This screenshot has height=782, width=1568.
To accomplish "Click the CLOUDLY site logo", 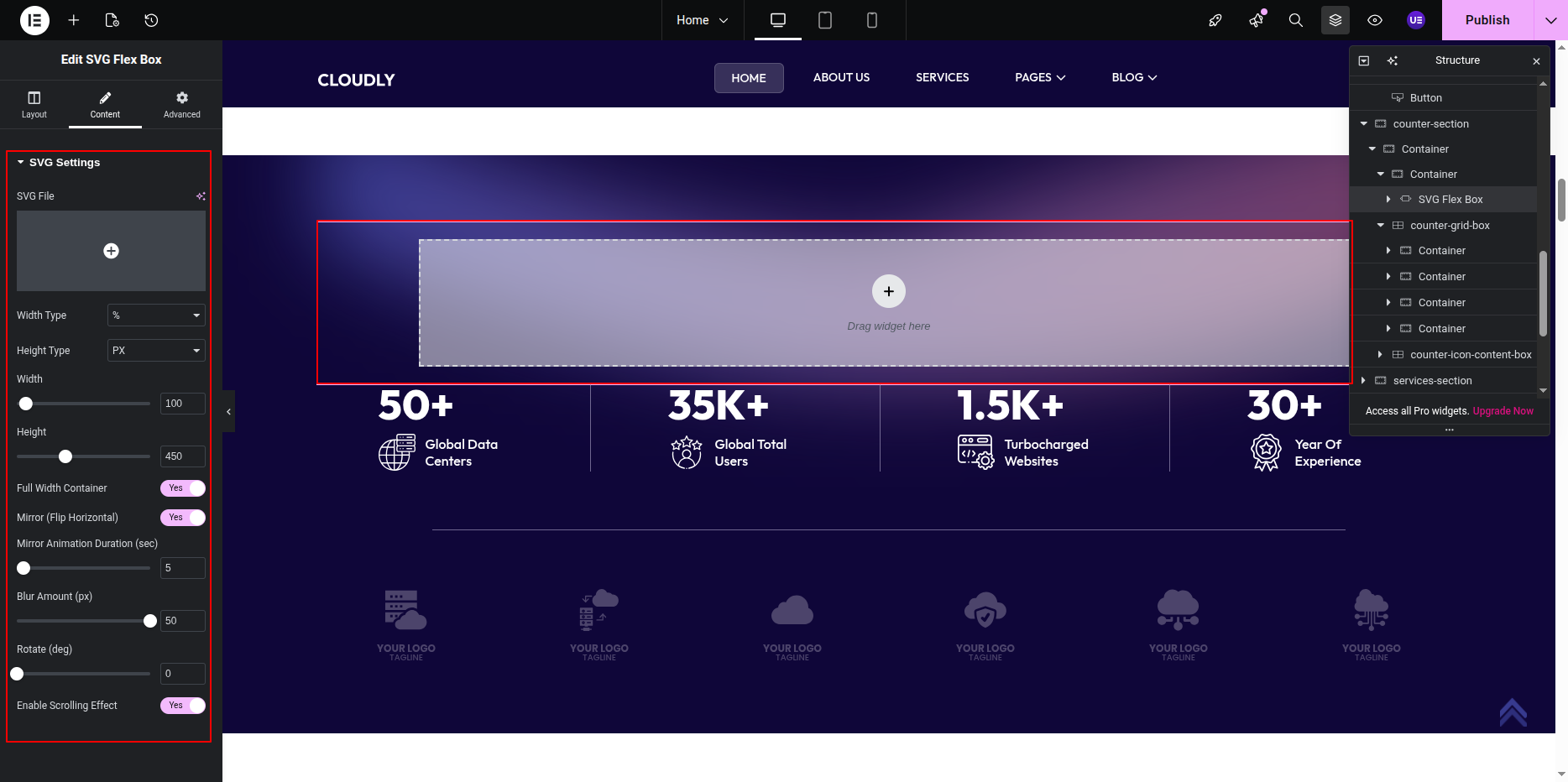I will [356, 80].
